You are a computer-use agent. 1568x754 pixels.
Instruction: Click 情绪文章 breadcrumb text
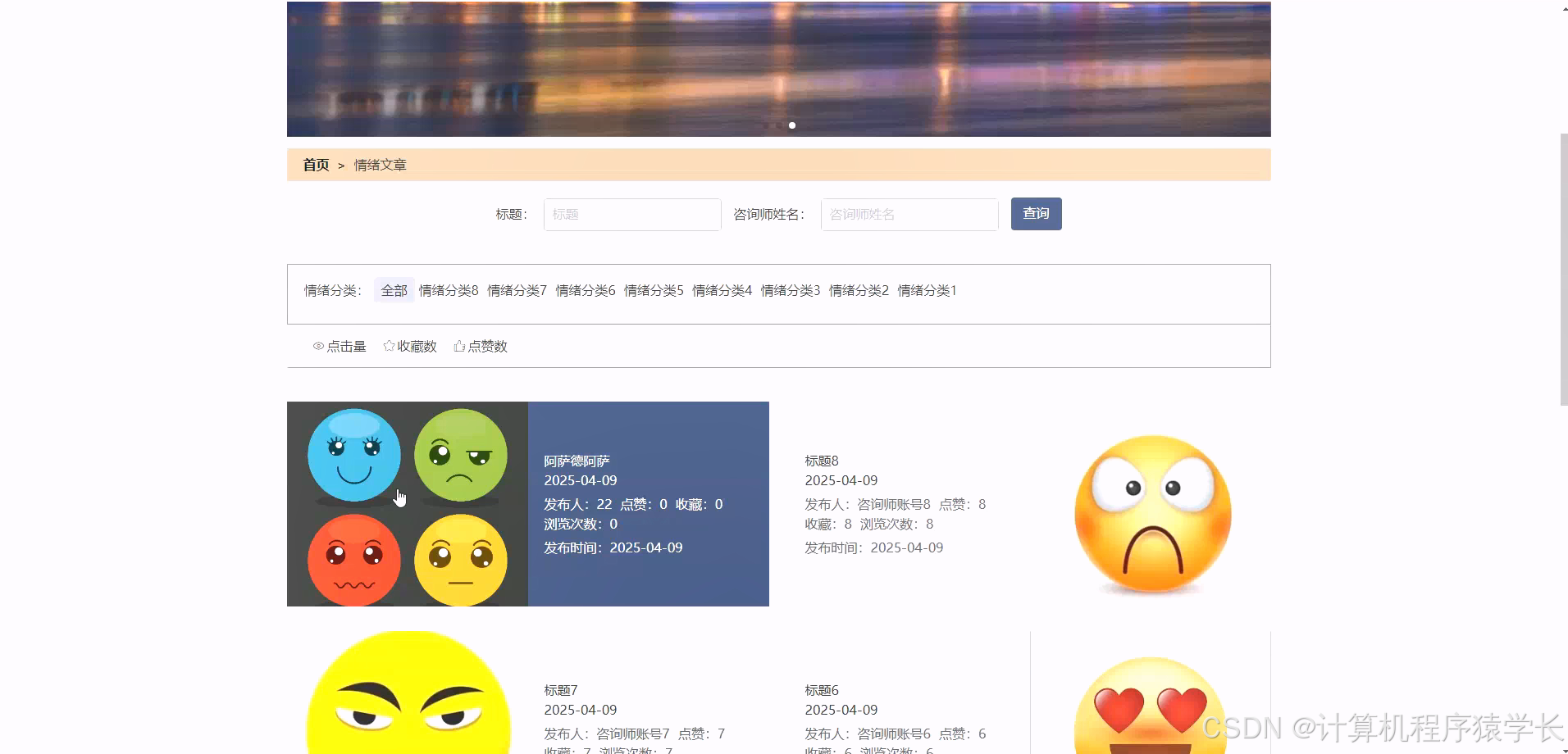pos(380,165)
